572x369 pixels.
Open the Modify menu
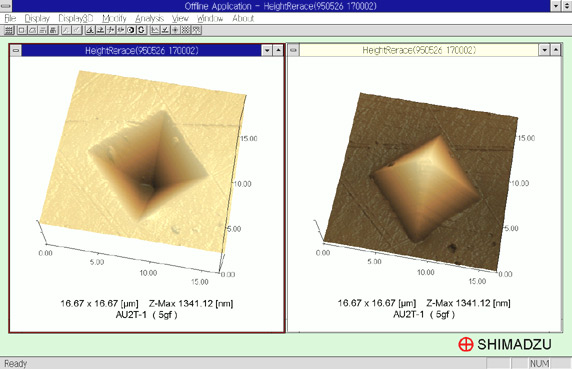coord(114,18)
